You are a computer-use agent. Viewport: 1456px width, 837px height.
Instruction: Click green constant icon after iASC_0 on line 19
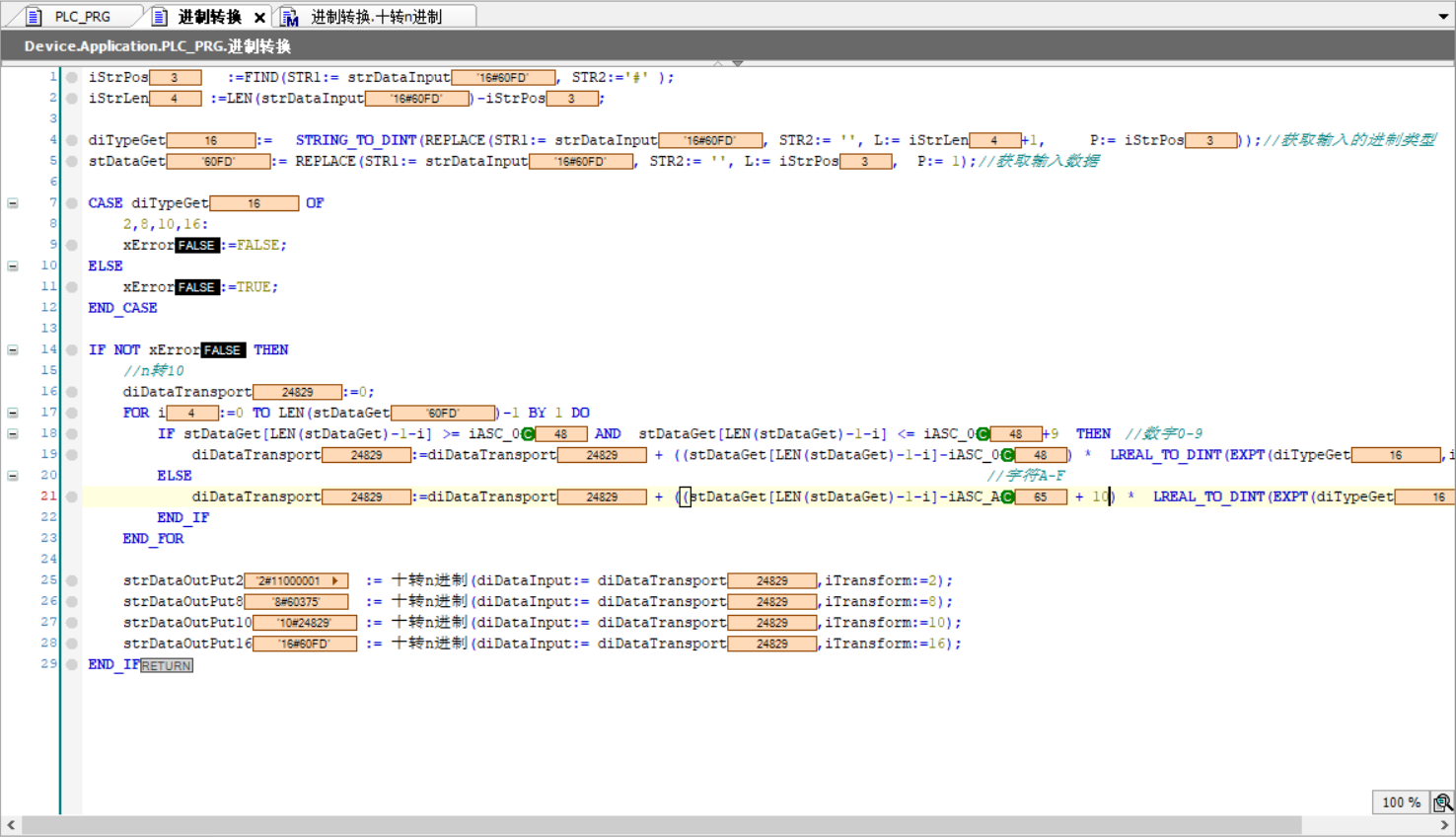coord(1007,455)
